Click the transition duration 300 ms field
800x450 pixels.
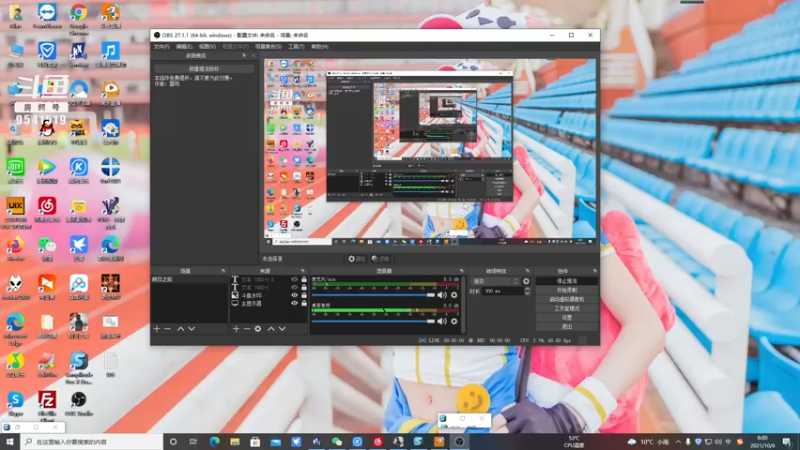(x=503, y=291)
